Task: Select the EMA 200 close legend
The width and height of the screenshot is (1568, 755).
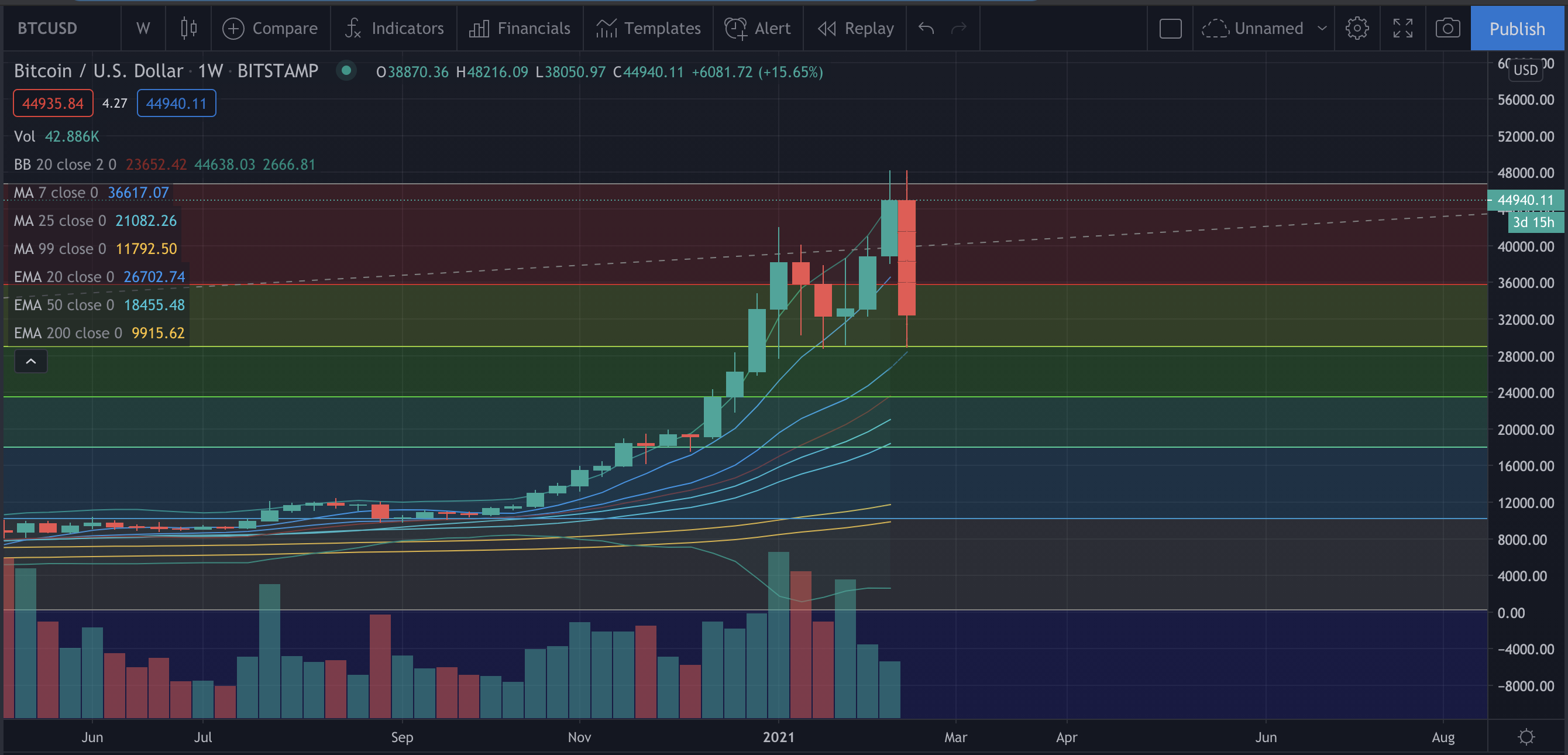Action: (x=99, y=332)
